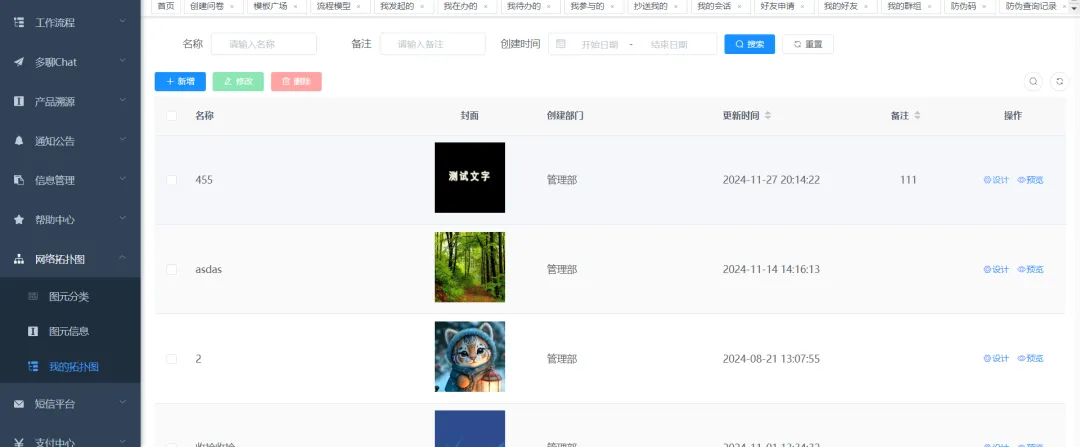Close the 防伪码 tab
The image size is (1080, 447).
(984, 6)
